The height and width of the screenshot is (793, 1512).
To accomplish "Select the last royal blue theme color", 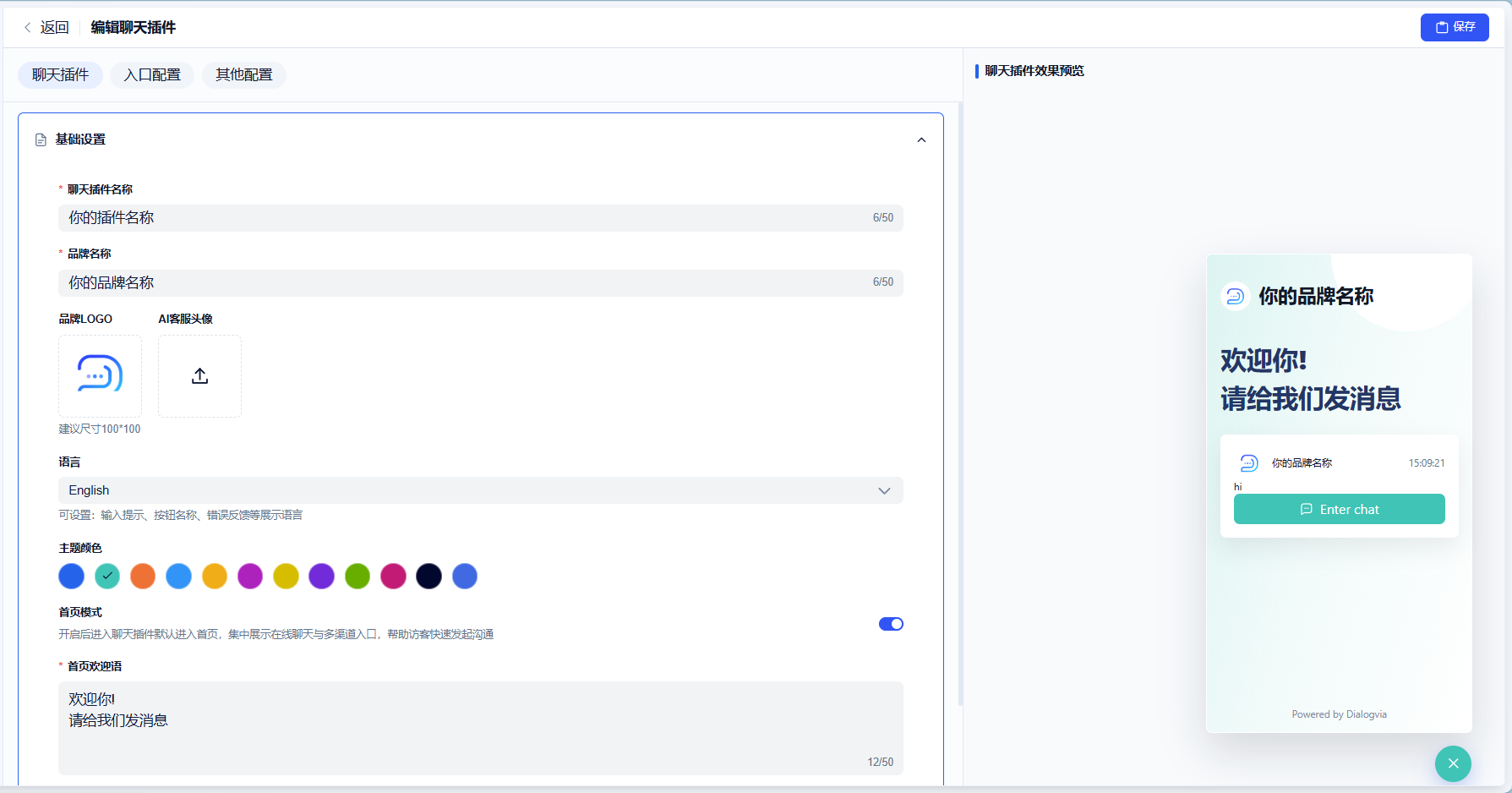I will [465, 577].
